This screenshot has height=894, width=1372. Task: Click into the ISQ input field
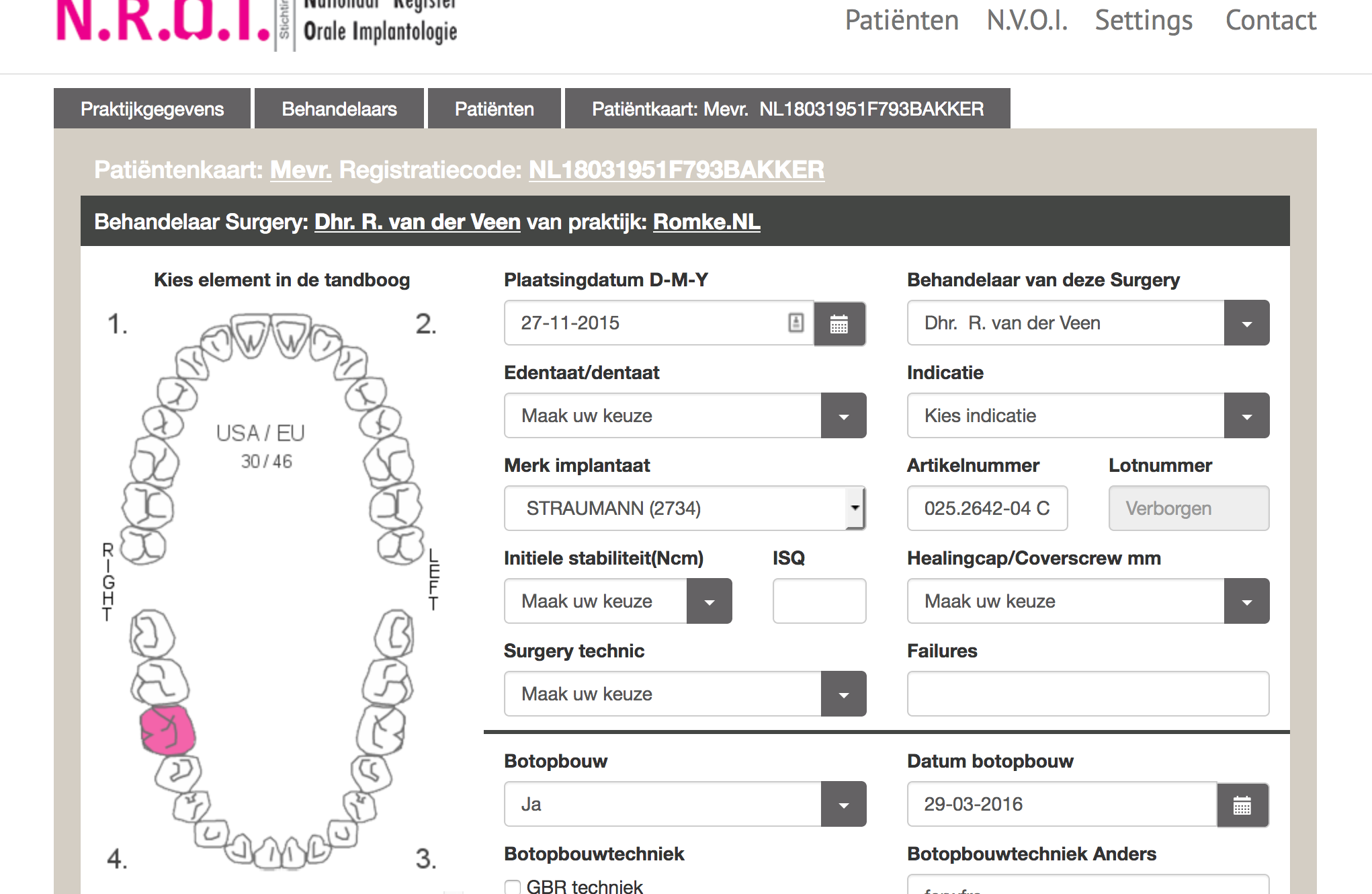pos(819,602)
